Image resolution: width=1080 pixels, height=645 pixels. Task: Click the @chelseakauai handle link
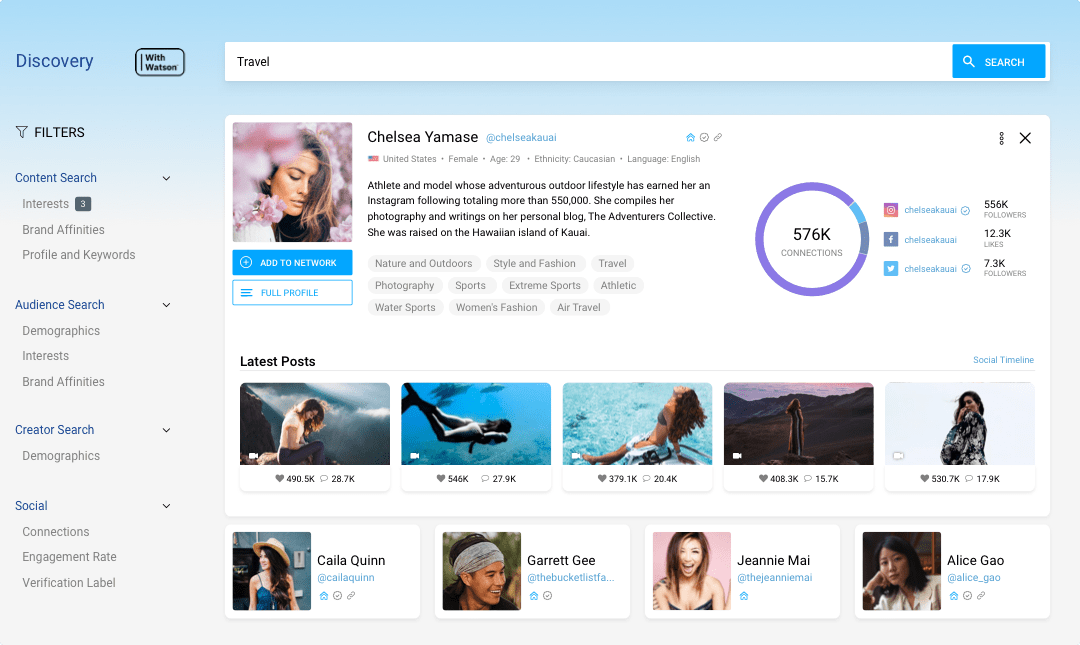tap(521, 138)
